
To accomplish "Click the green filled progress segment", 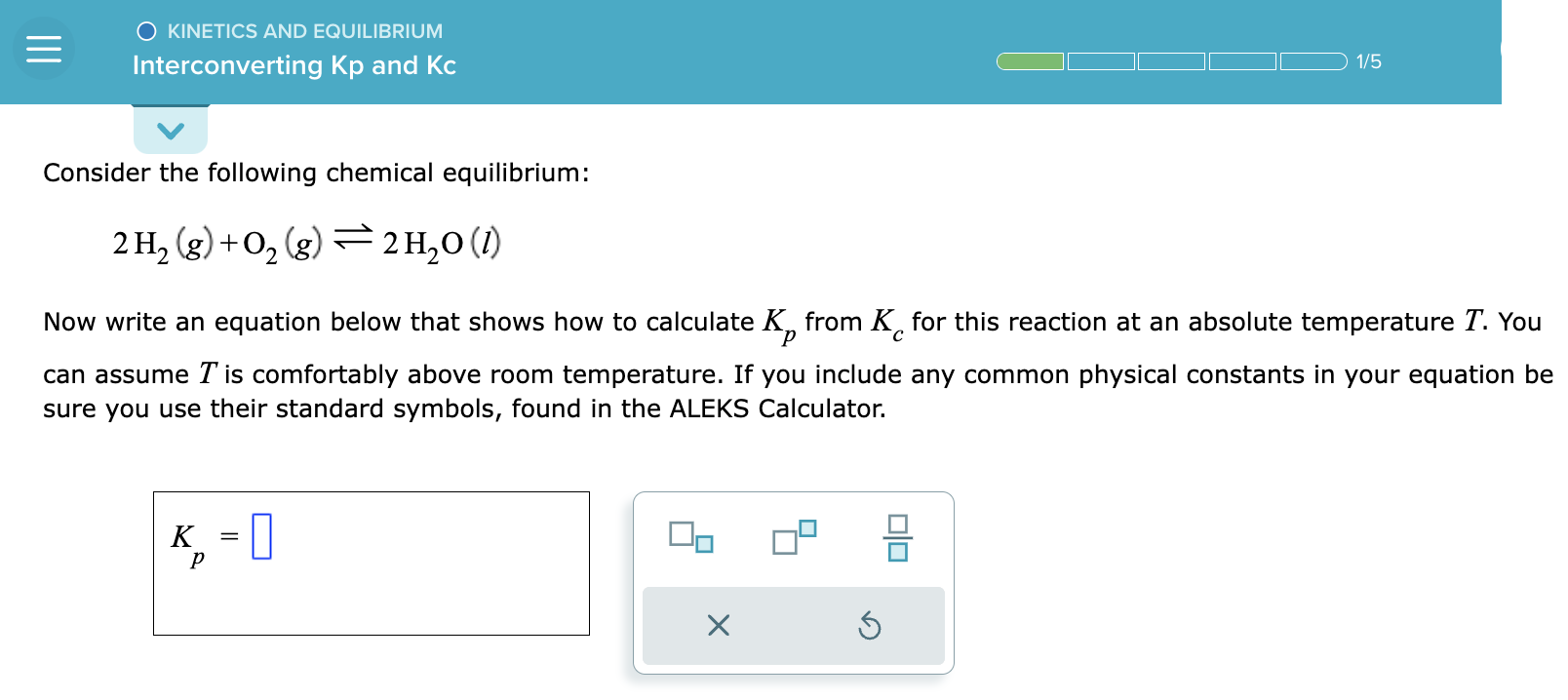I will click(x=1030, y=60).
